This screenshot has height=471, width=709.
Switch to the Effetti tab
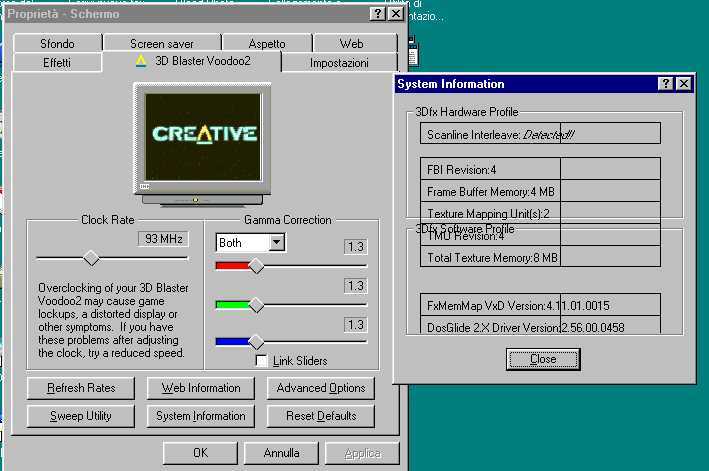(x=57, y=62)
